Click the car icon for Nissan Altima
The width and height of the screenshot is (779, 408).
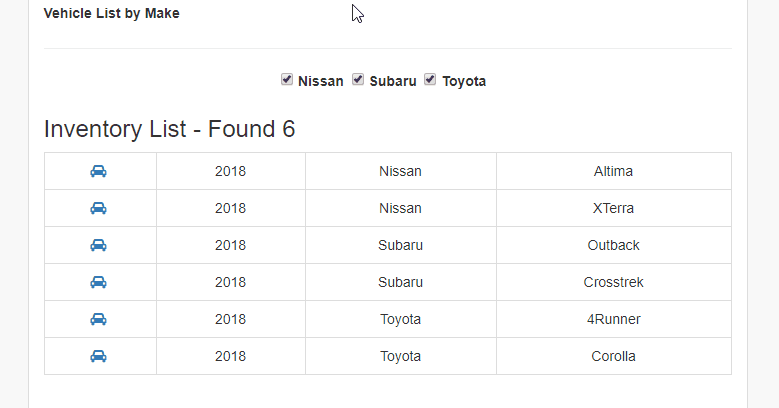[98, 171]
